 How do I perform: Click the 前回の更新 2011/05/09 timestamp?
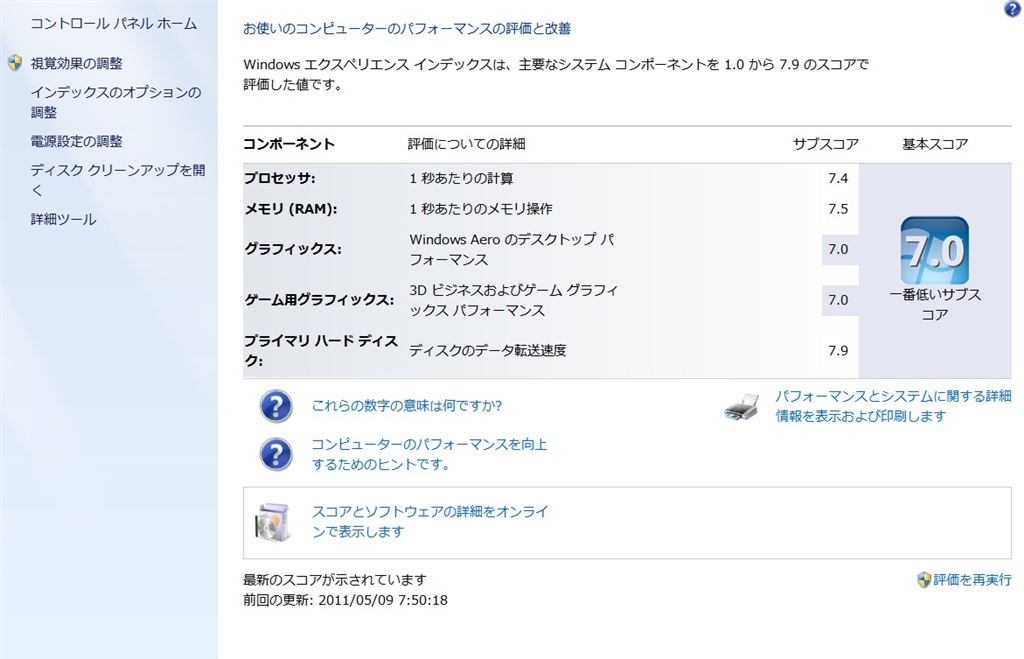coord(345,600)
